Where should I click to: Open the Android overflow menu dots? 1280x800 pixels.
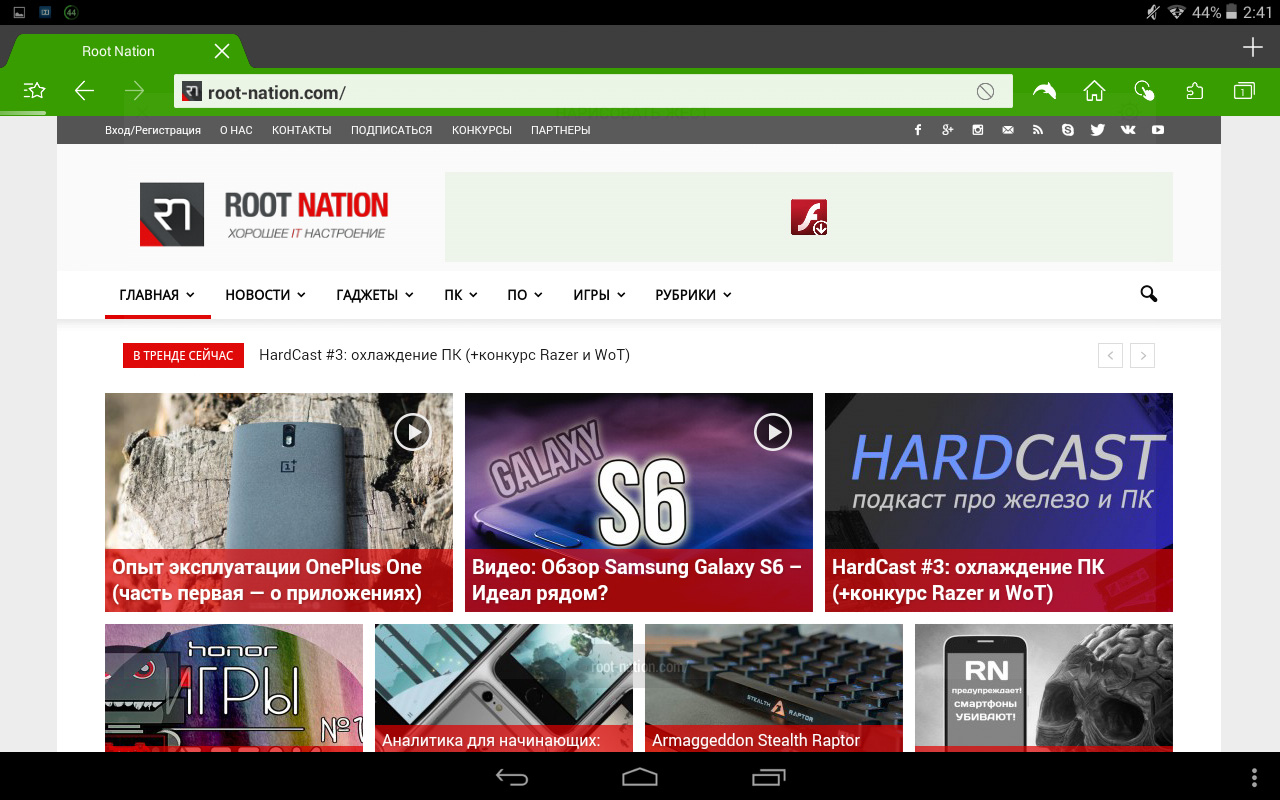(1255, 777)
